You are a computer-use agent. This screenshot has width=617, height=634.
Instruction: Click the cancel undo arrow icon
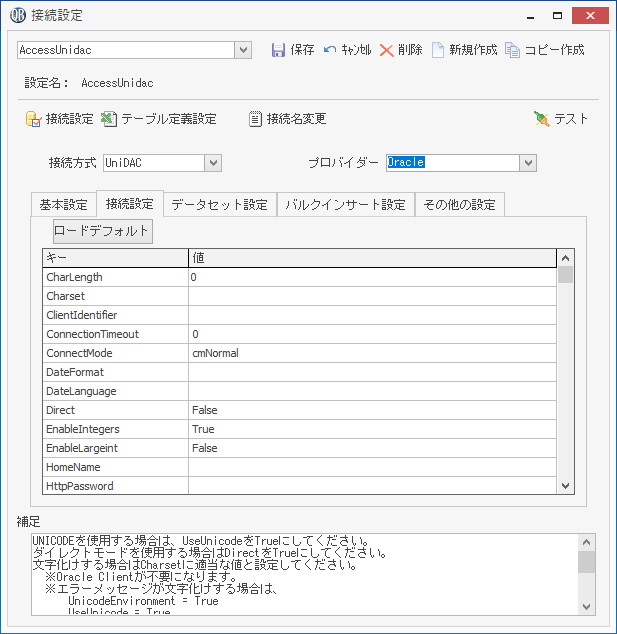[x=330, y=50]
